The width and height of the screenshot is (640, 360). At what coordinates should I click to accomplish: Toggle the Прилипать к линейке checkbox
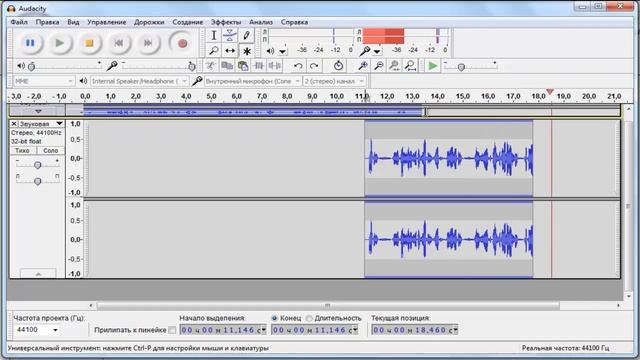pyautogui.click(x=172, y=330)
